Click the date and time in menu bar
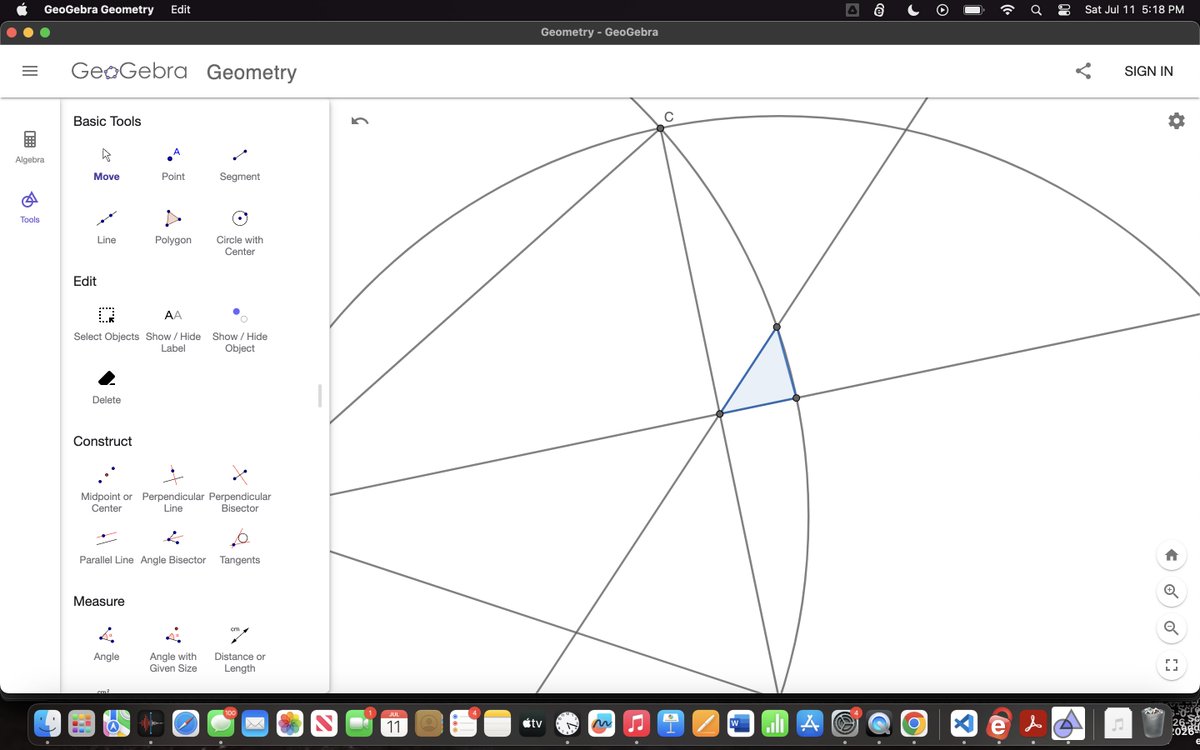1200x750 pixels. [x=1134, y=9]
